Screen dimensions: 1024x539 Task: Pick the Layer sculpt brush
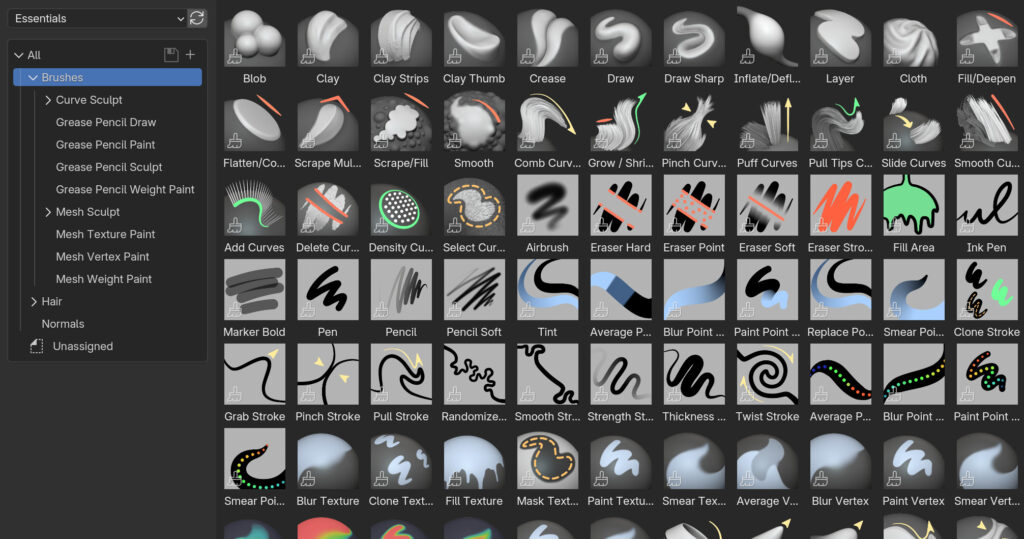point(840,37)
